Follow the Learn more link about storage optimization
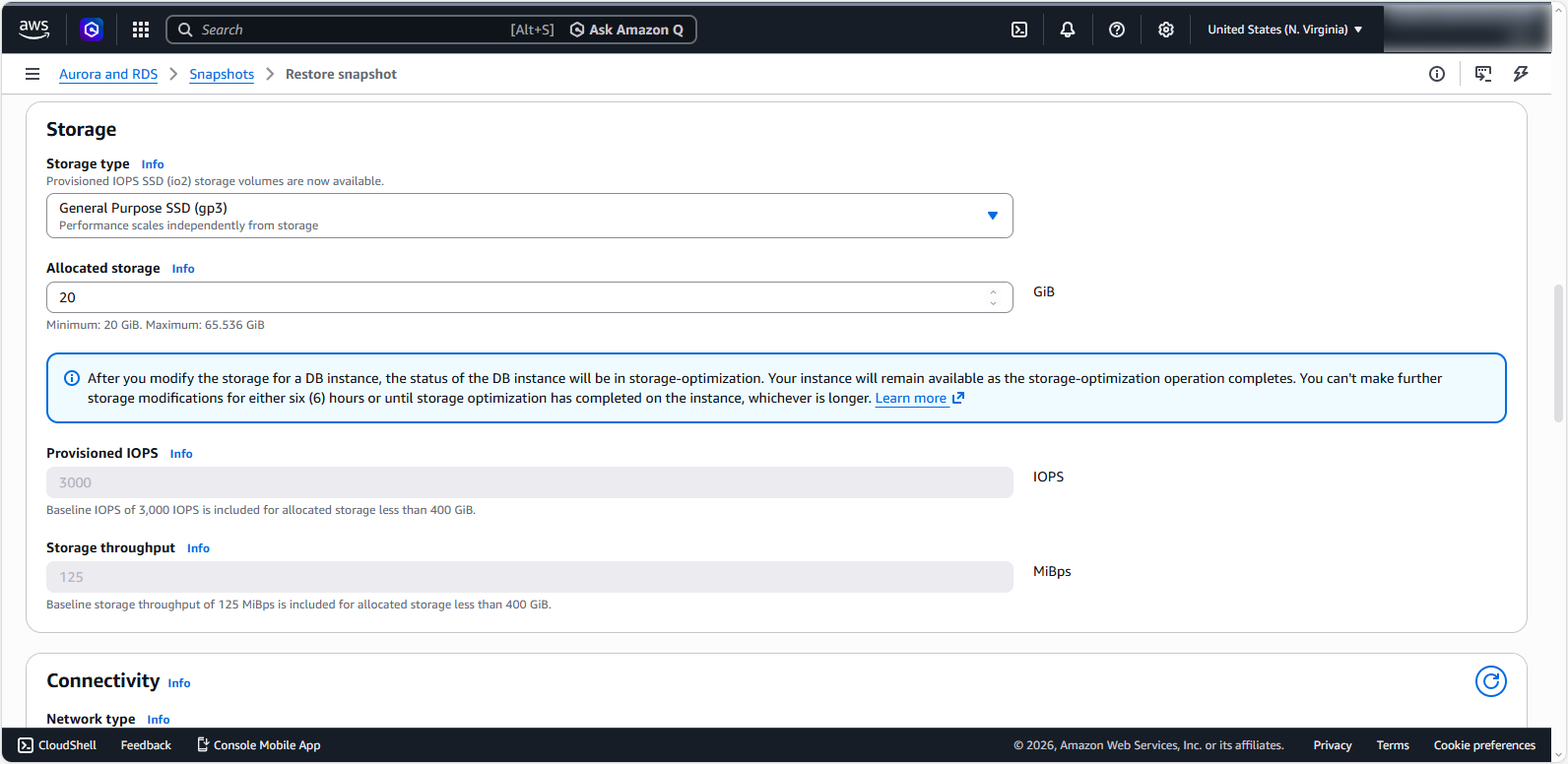Image resolution: width=1568 pixels, height=764 pixels. point(911,399)
